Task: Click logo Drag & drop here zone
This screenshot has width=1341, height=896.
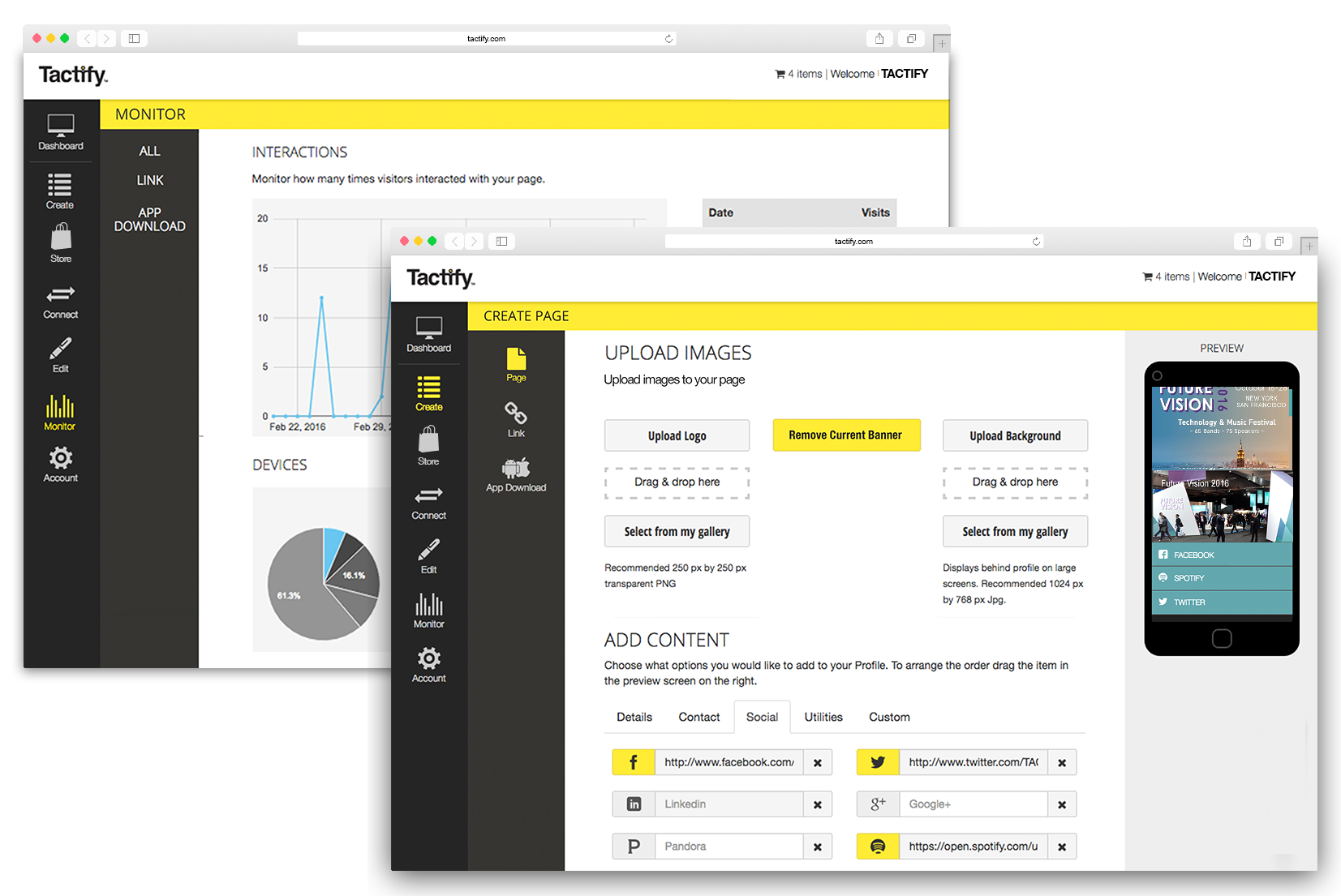Action: tap(677, 482)
